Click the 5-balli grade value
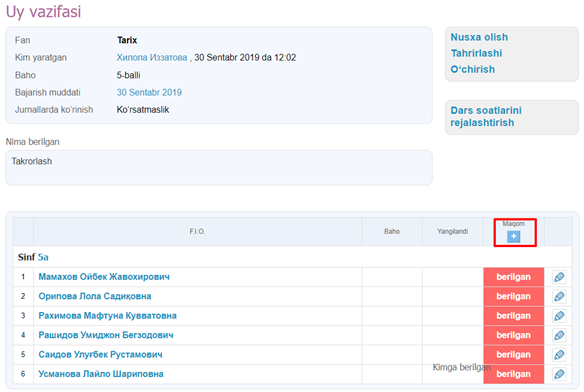 click(x=128, y=75)
